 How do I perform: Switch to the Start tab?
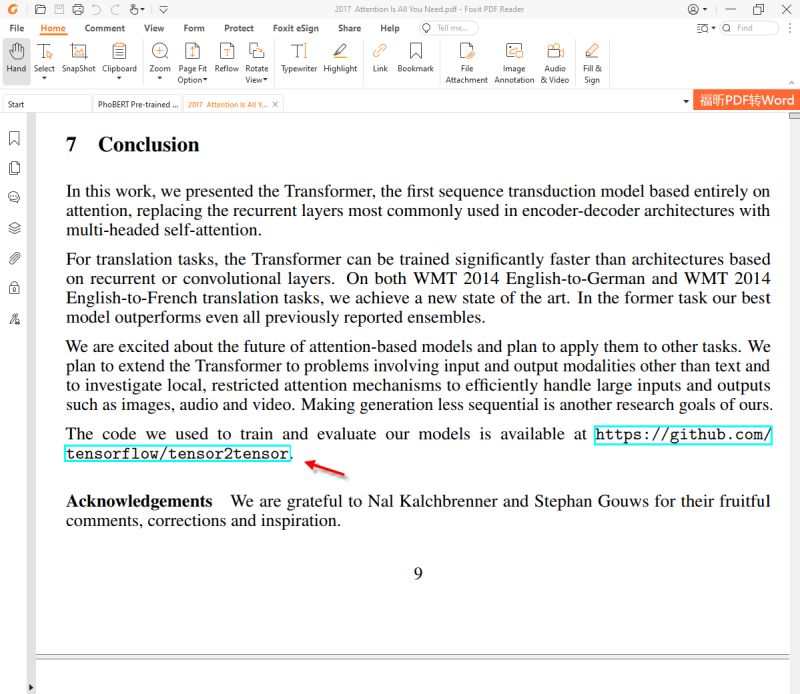47,104
